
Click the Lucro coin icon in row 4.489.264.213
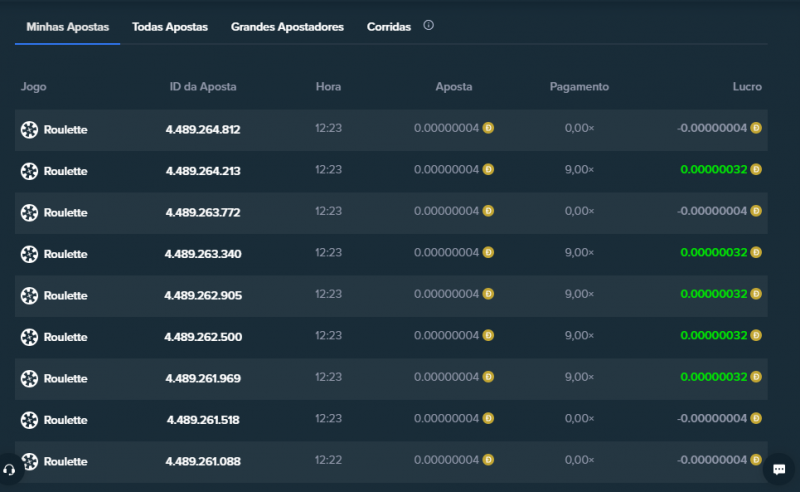pyautogui.click(x=756, y=169)
